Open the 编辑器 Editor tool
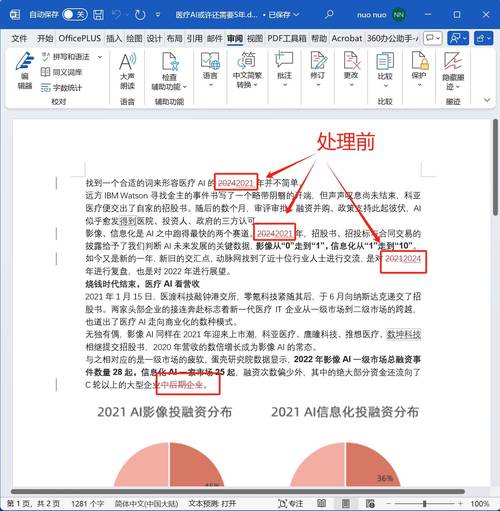500x511 pixels. [25, 71]
